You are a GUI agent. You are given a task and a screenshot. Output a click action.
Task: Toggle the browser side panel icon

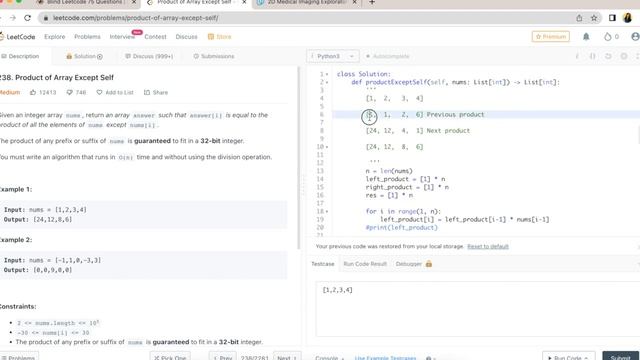click(612, 18)
